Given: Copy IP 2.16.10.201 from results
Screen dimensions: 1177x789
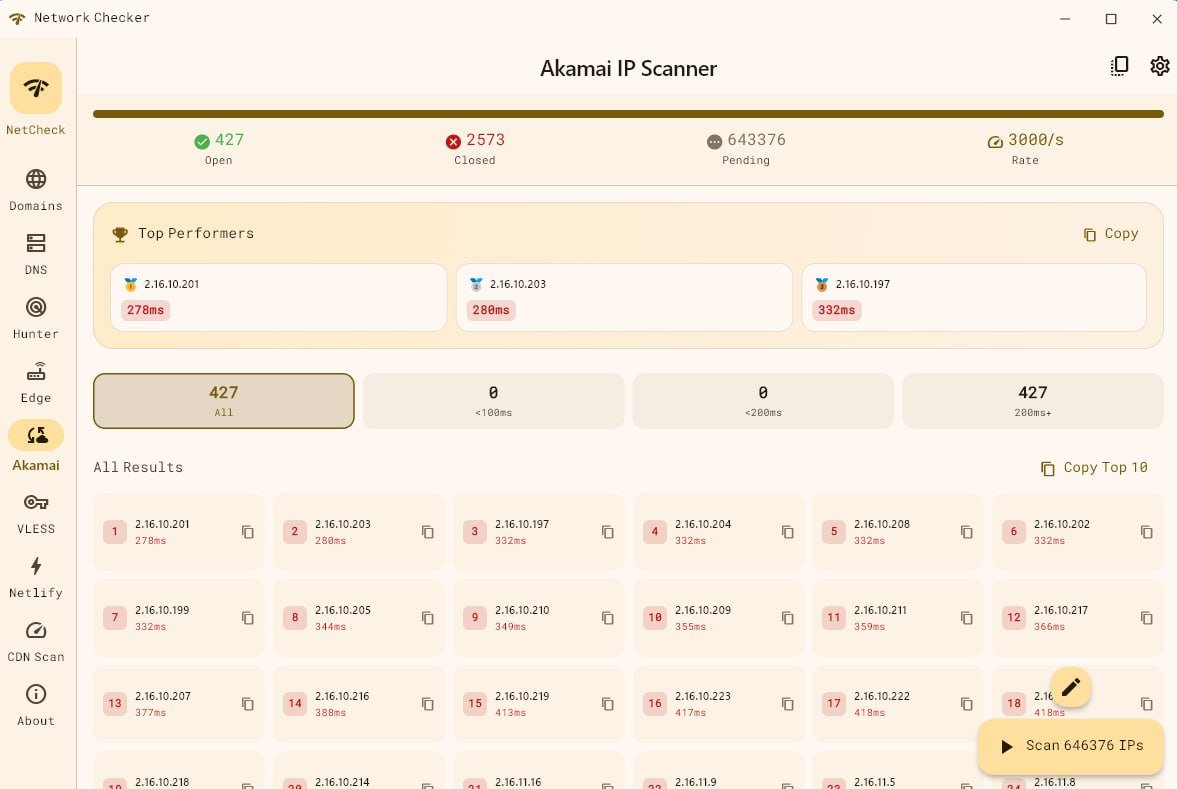Looking at the screenshot, I should 248,532.
